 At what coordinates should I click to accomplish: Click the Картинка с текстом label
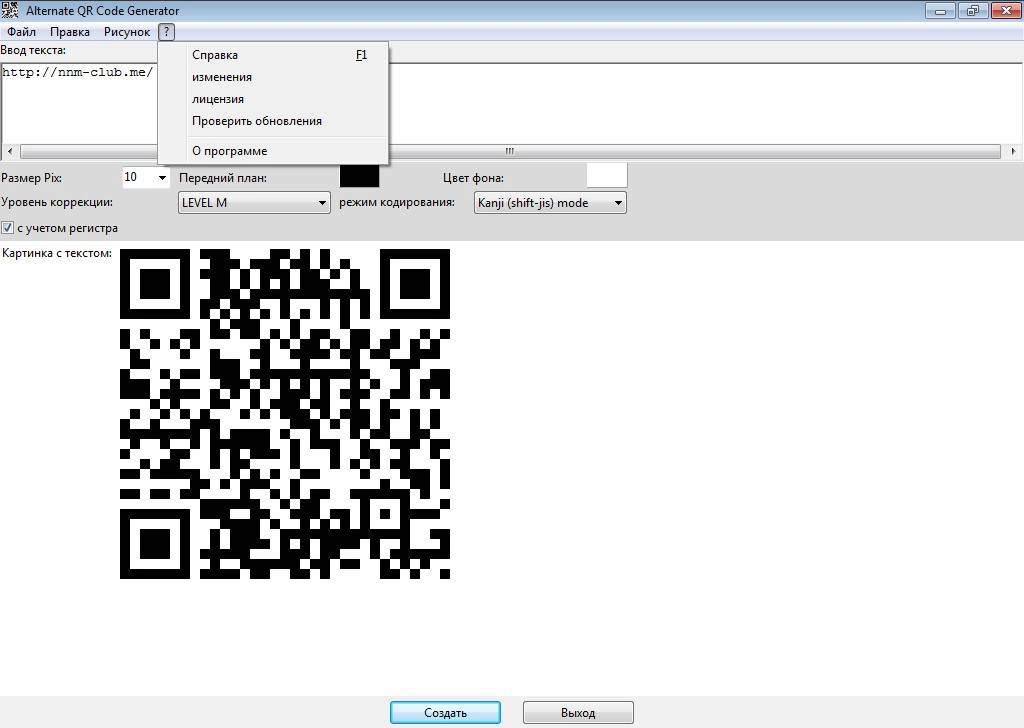[x=57, y=253]
